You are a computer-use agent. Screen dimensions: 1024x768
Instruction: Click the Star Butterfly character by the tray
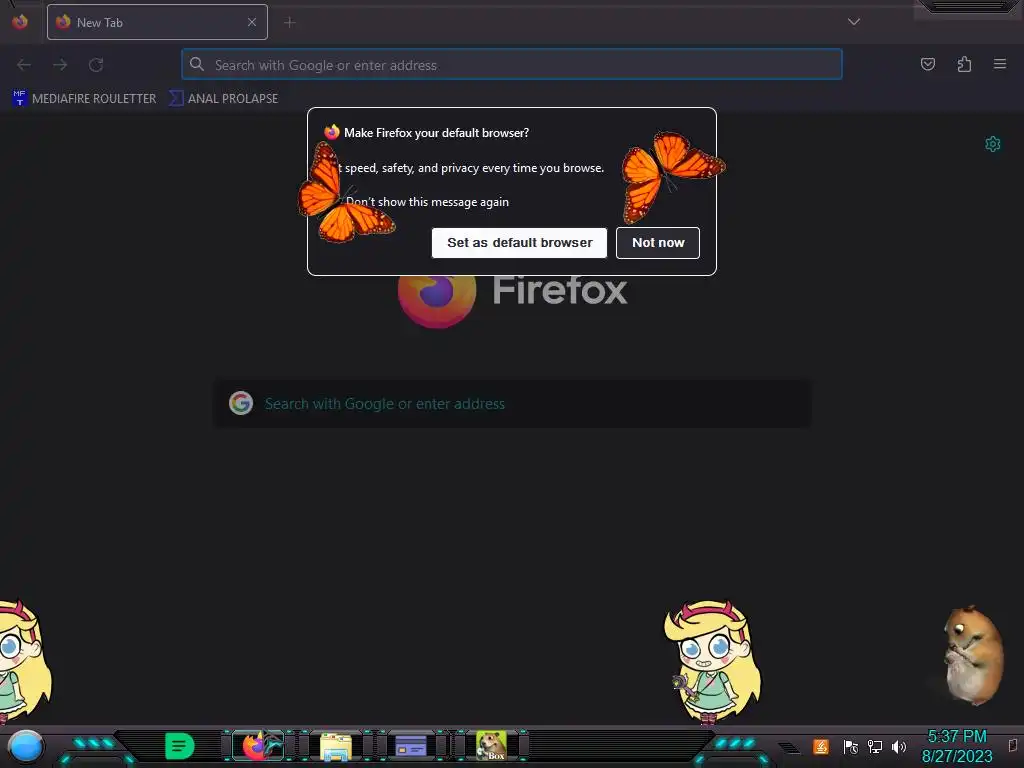[712, 662]
